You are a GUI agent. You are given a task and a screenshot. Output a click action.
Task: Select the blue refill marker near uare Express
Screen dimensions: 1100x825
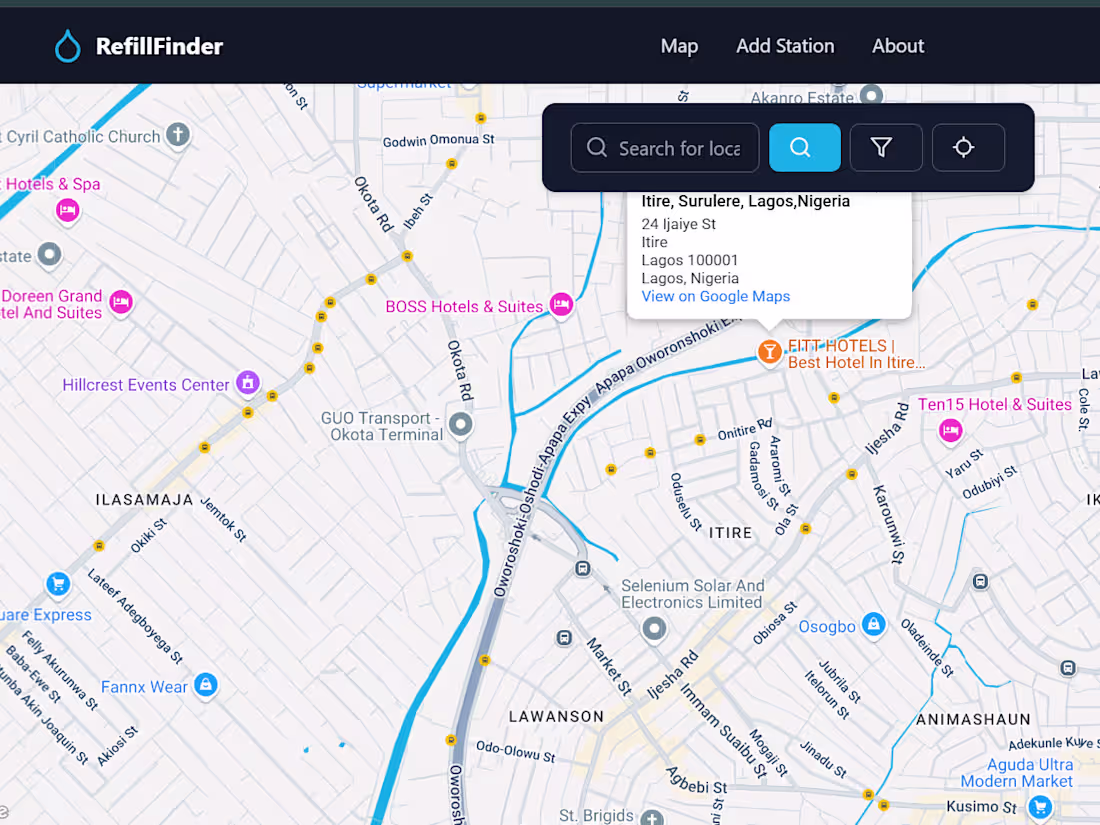58,583
